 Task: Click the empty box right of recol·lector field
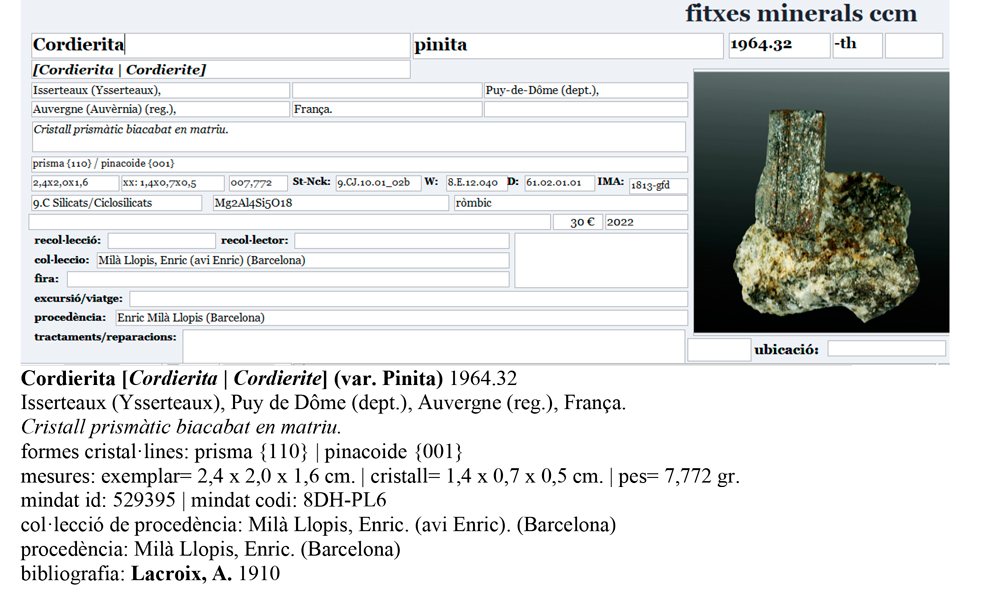click(601, 260)
